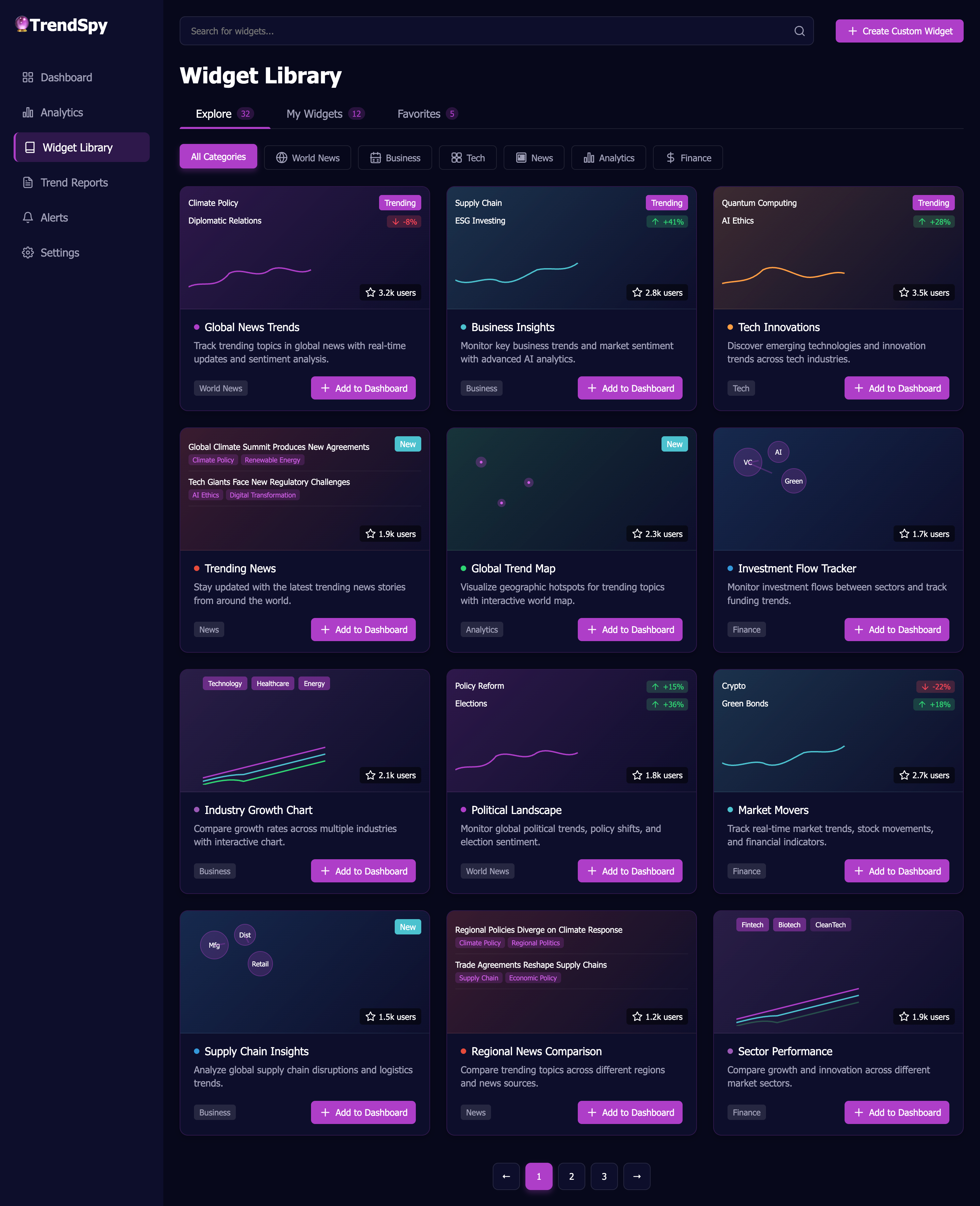
Task: Click the dollar icon on Finance filter
Action: point(670,158)
